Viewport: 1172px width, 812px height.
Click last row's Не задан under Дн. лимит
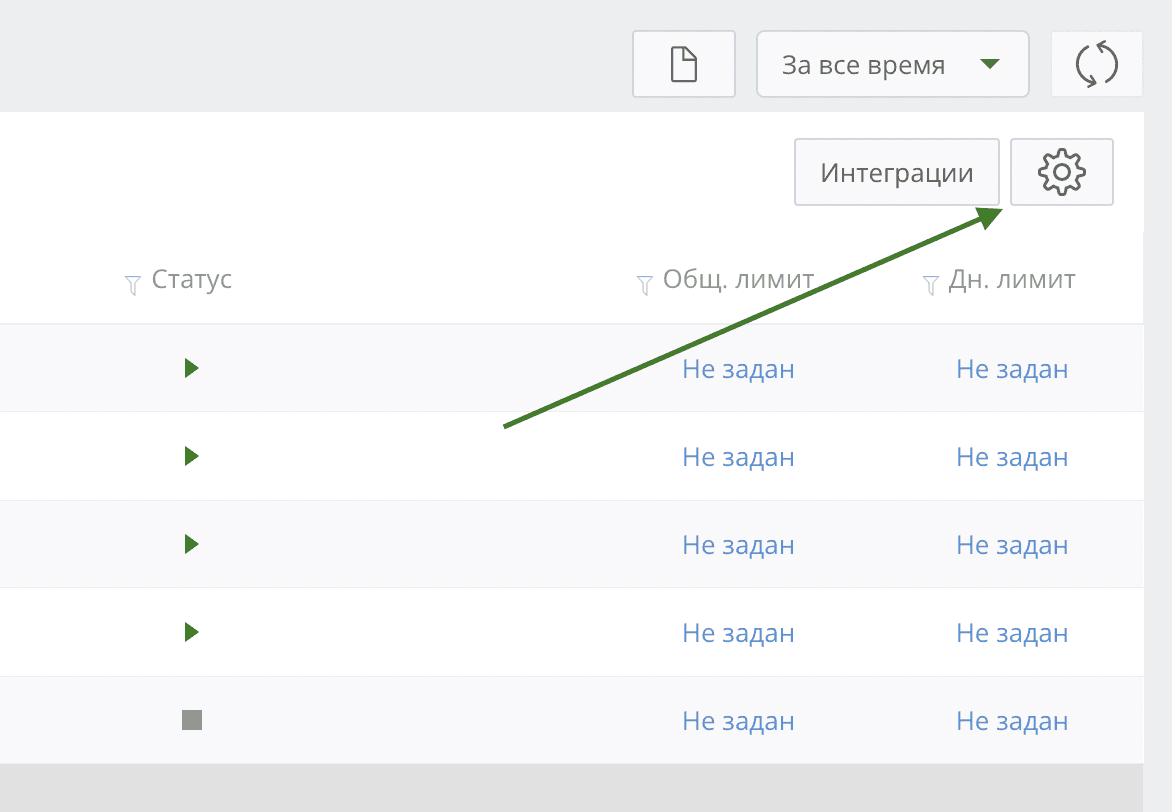[1012, 721]
